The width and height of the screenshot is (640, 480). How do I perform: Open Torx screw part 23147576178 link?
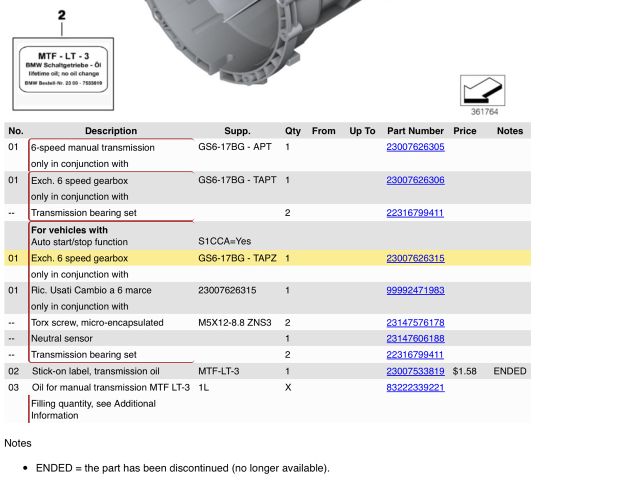click(415, 323)
